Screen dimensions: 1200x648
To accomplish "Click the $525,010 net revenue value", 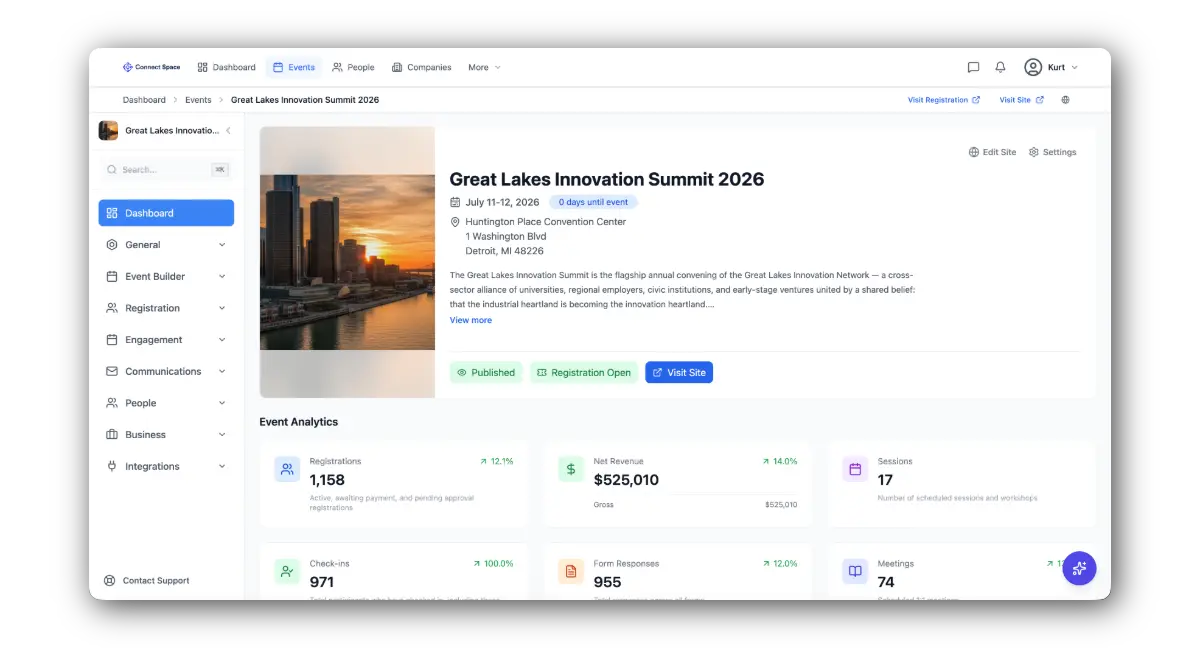I will 626,480.
